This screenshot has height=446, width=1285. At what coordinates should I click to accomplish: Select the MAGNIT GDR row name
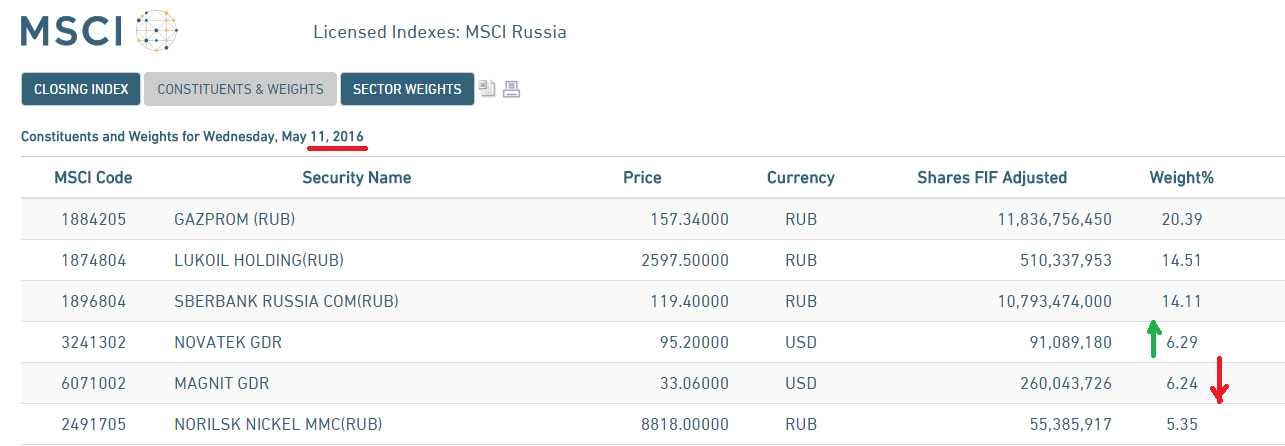pos(222,383)
